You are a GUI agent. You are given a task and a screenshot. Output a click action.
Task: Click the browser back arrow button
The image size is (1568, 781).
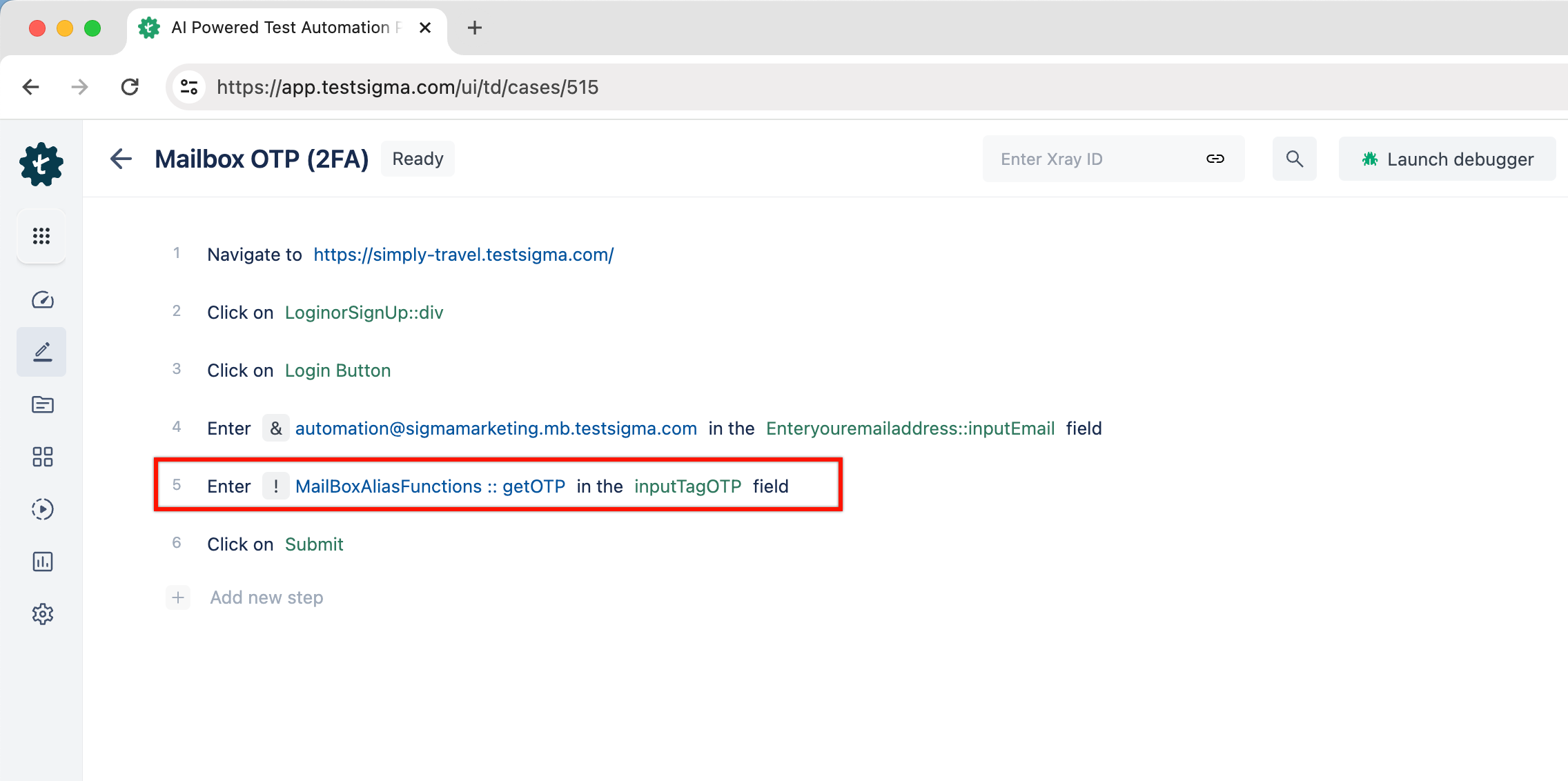pos(31,87)
